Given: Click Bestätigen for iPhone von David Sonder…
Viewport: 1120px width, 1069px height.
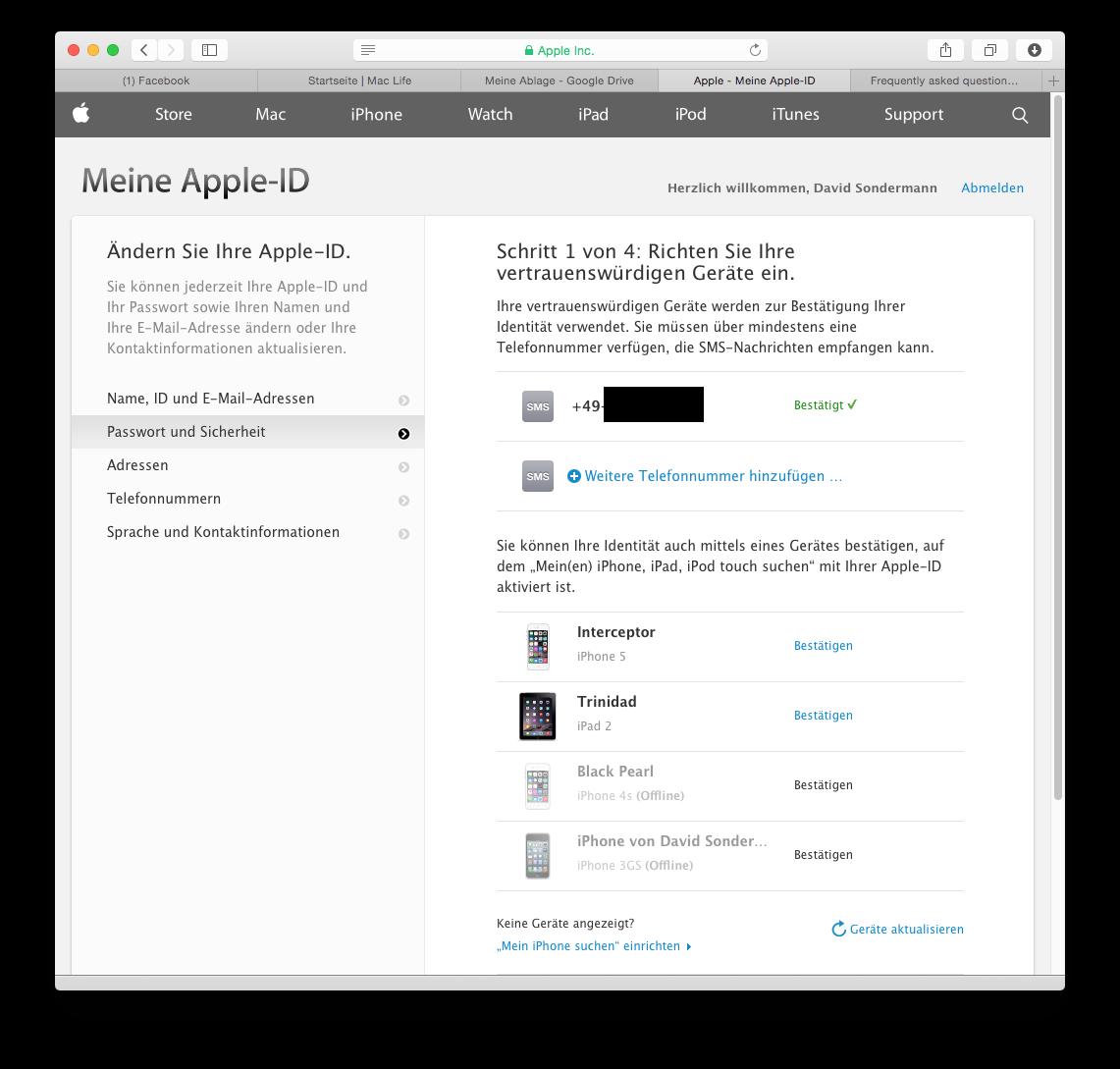Looking at the screenshot, I should click(x=823, y=855).
